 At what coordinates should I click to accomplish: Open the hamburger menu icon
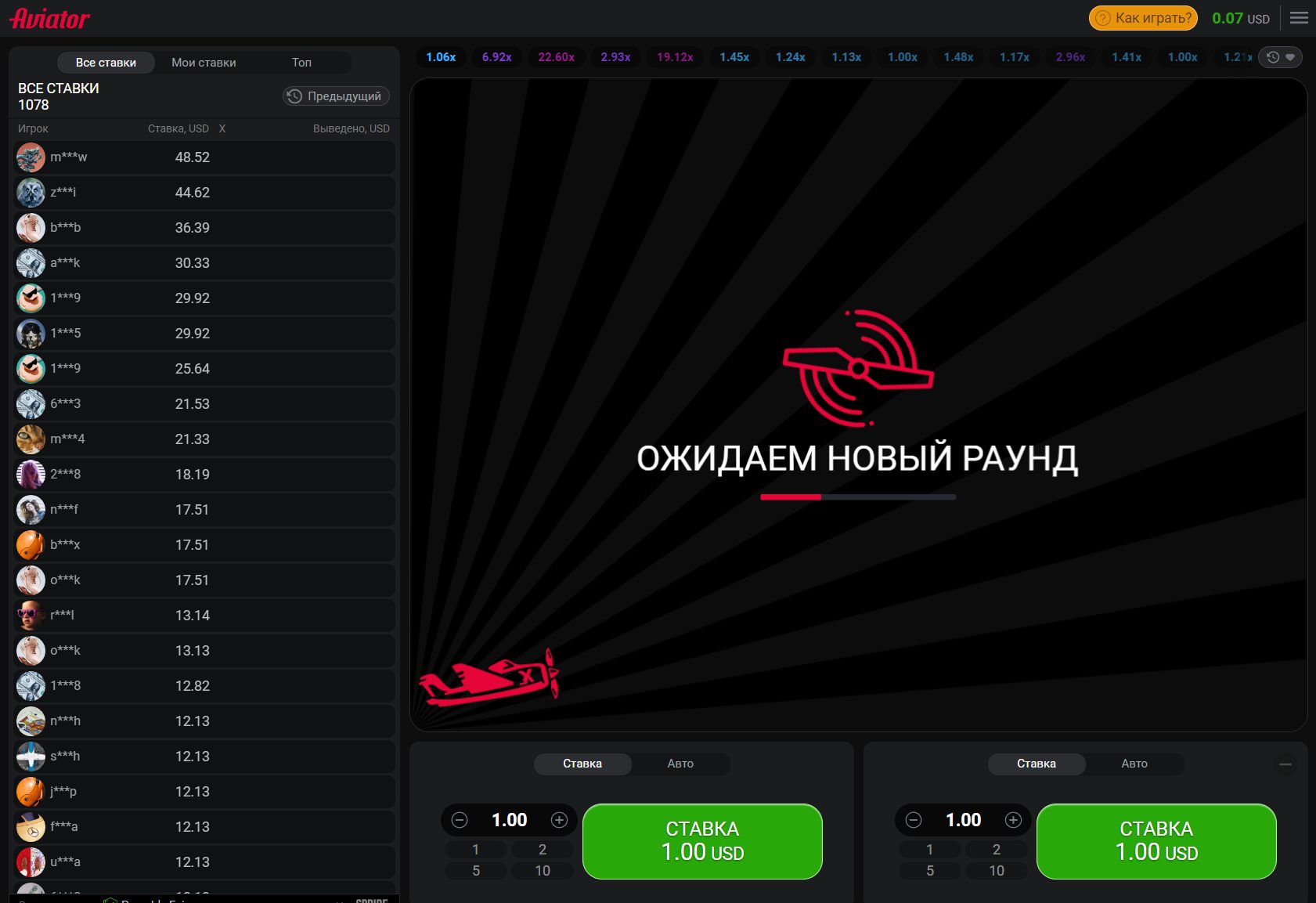pos(1299,18)
